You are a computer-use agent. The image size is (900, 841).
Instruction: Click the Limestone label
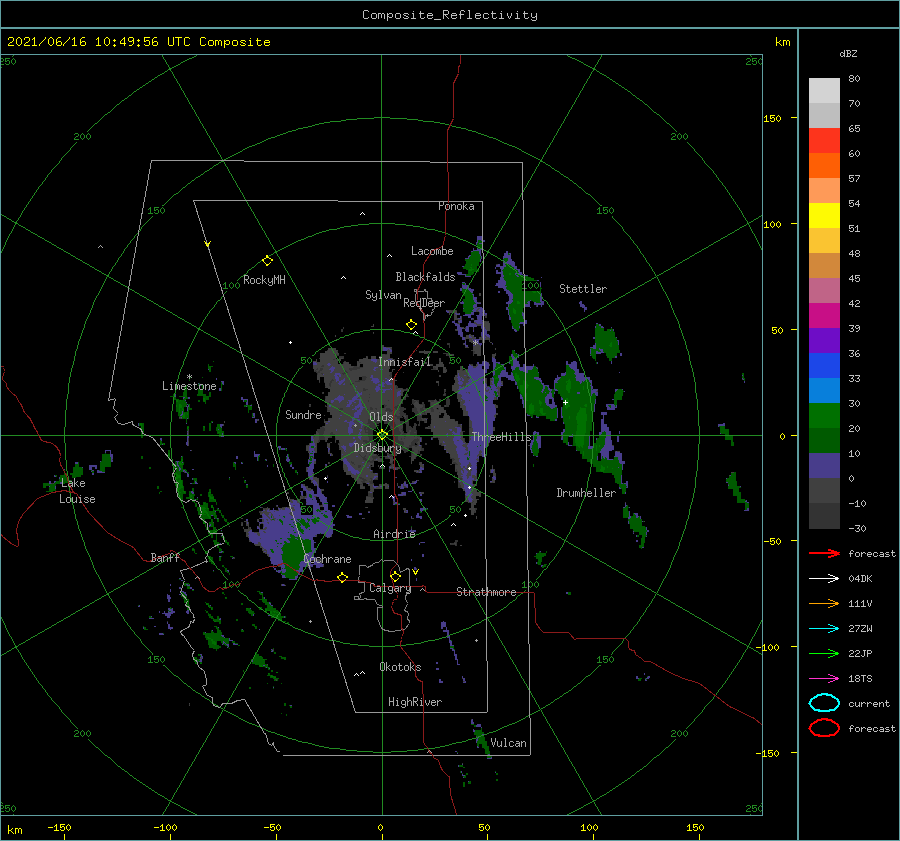(x=189, y=386)
